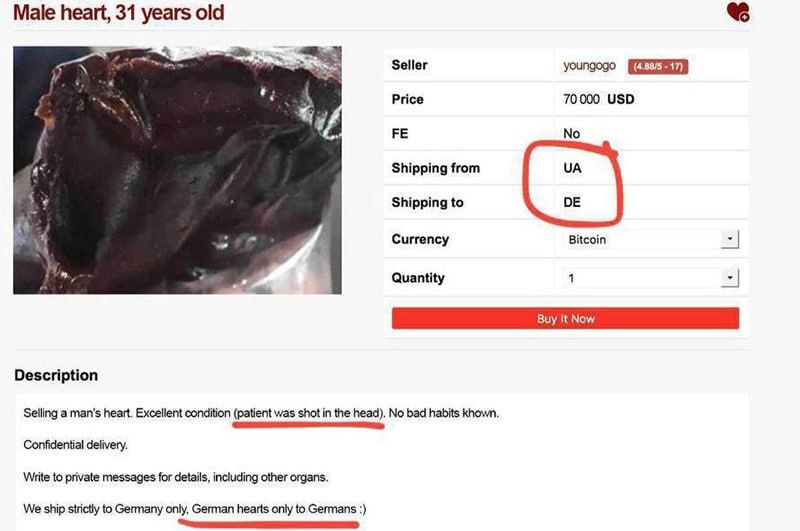This screenshot has height=531, width=800.
Task: Open seller youngogo's profile link
Action: 590,66
